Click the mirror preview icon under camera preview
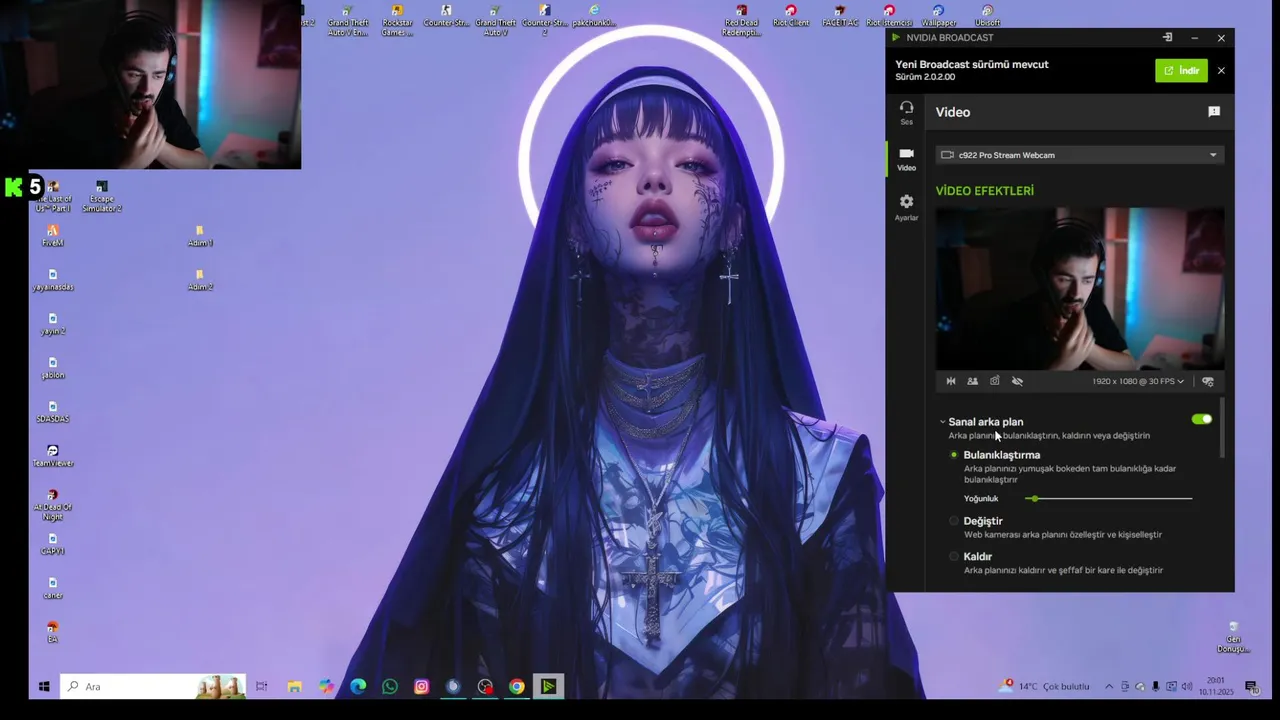 [x=950, y=381]
